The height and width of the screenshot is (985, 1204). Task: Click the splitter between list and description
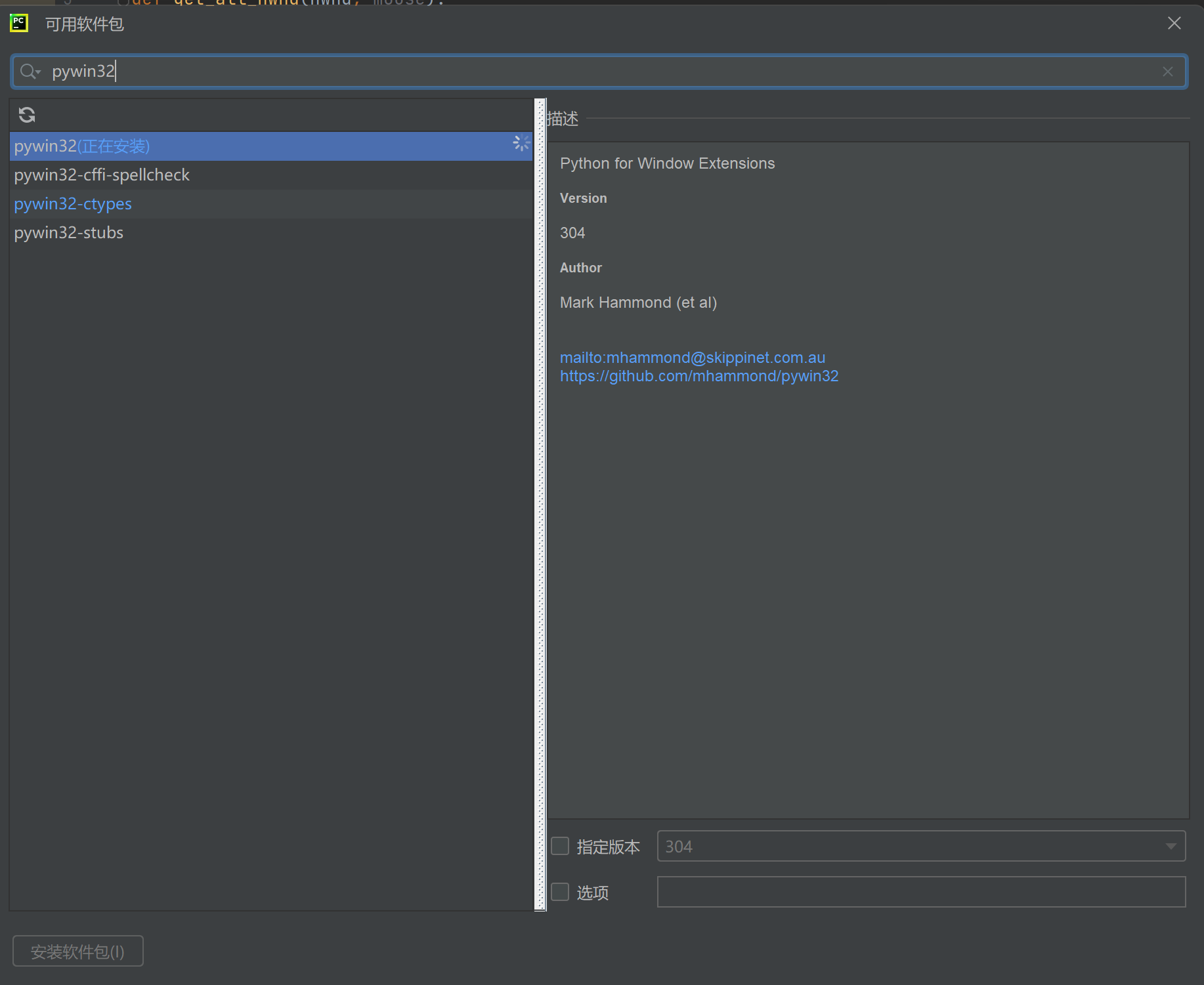pos(540,505)
